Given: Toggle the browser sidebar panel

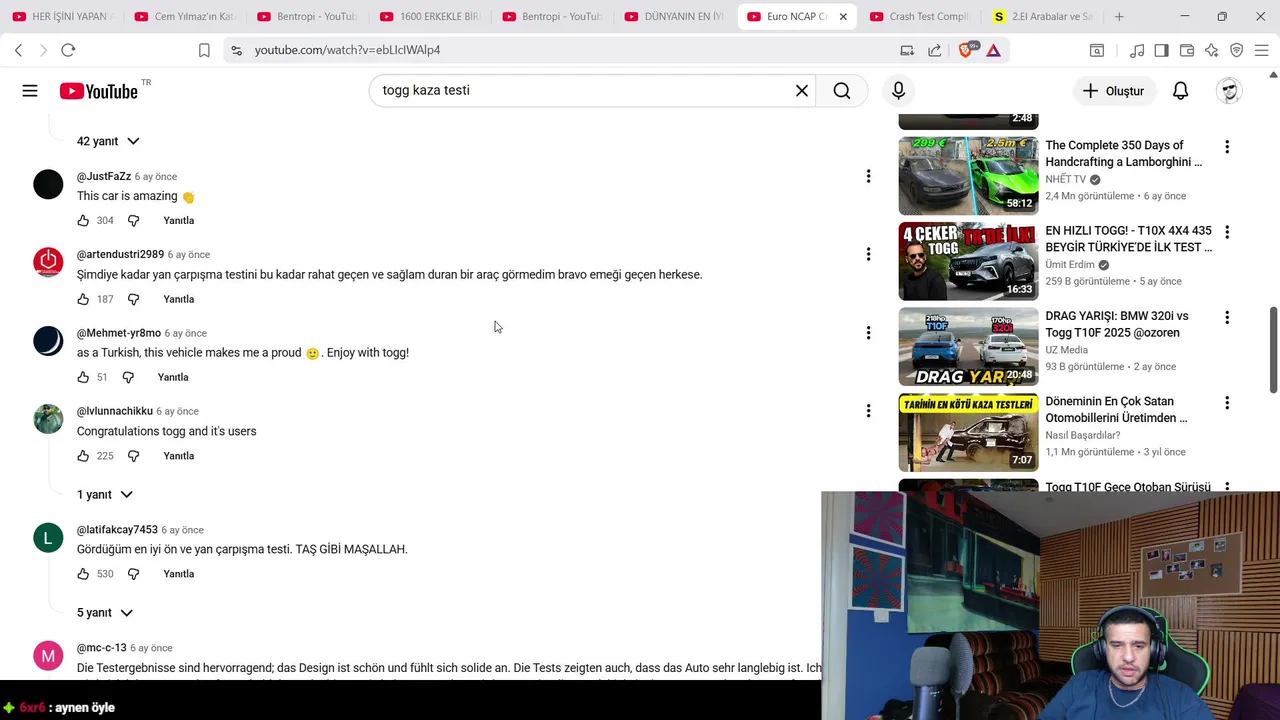Looking at the screenshot, I should (1161, 50).
